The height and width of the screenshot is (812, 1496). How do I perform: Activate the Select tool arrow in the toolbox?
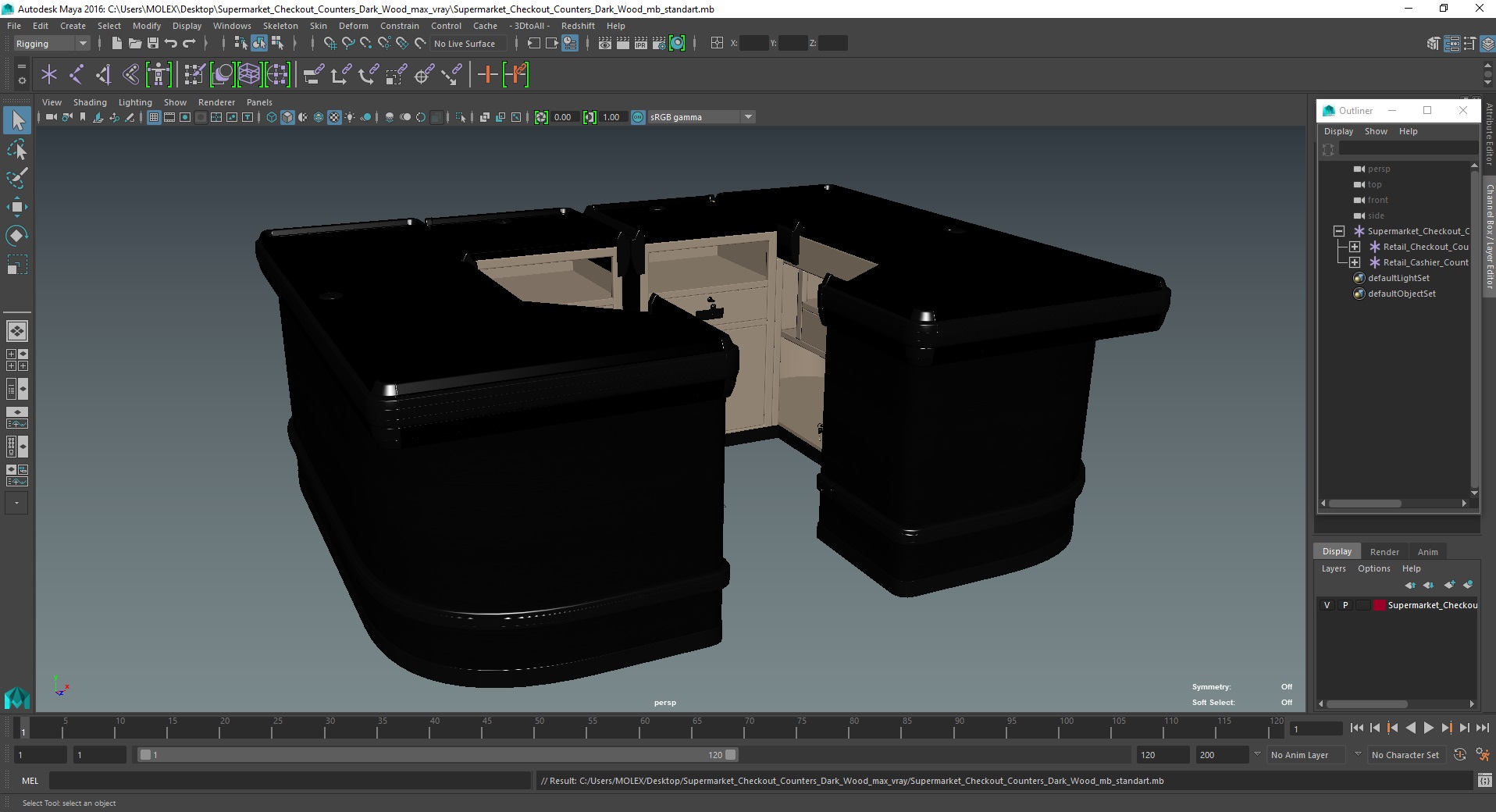tap(17, 120)
